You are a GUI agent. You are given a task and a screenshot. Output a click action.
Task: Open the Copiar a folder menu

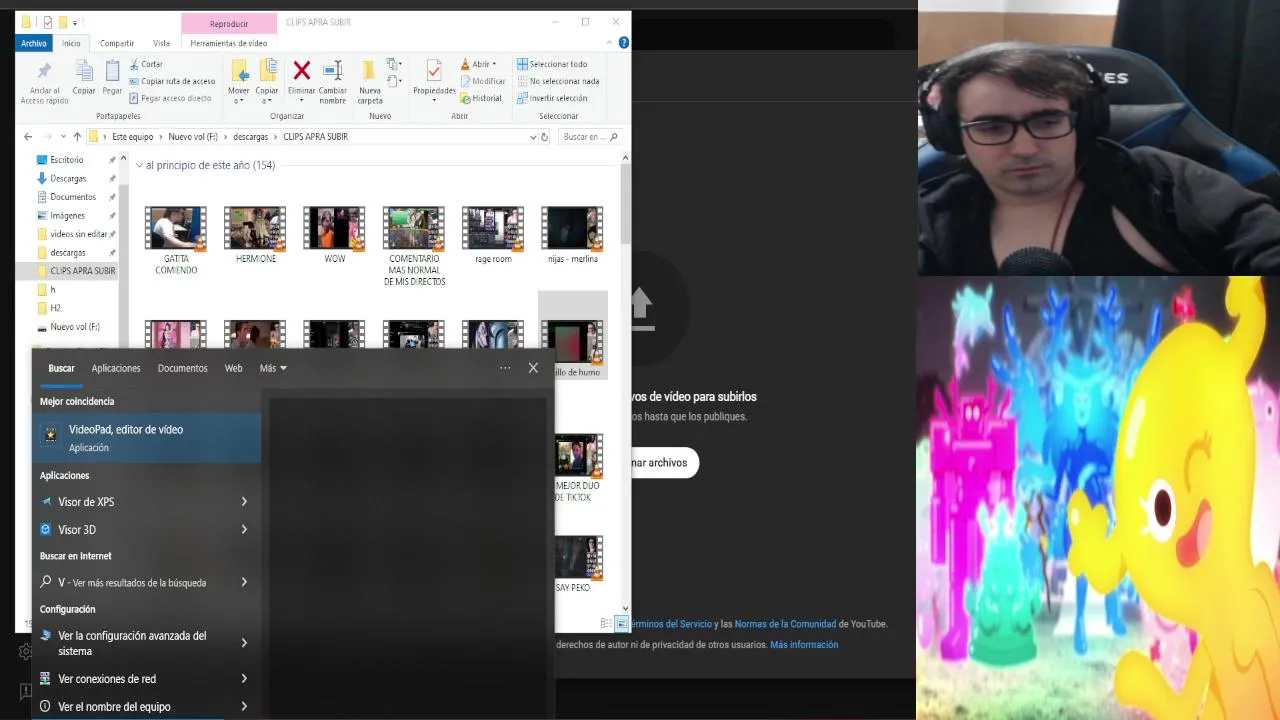point(267,83)
